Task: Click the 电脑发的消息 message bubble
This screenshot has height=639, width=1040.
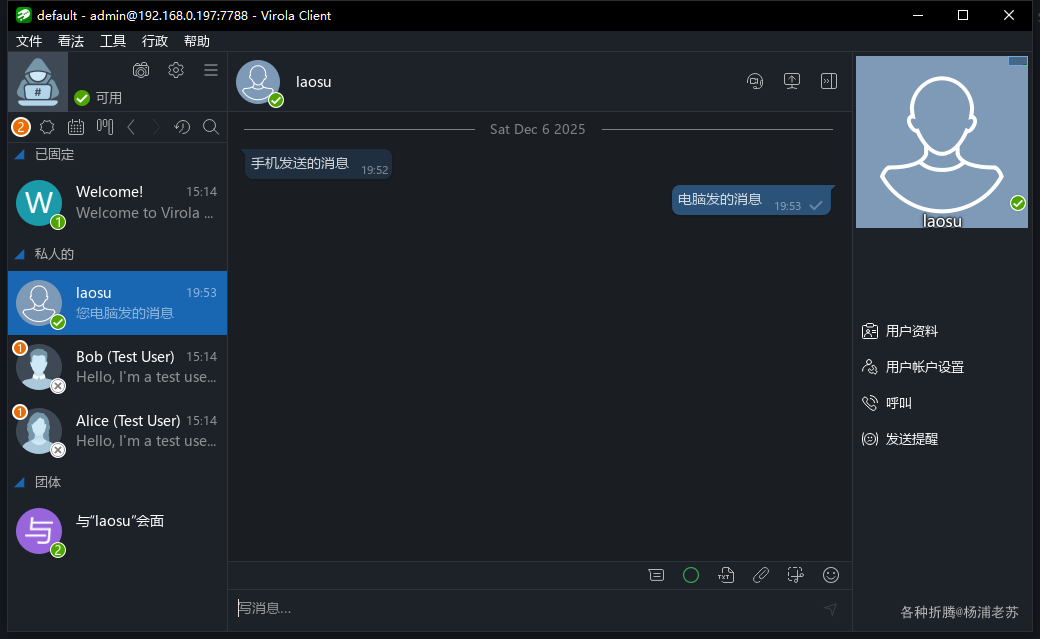Action: (751, 200)
